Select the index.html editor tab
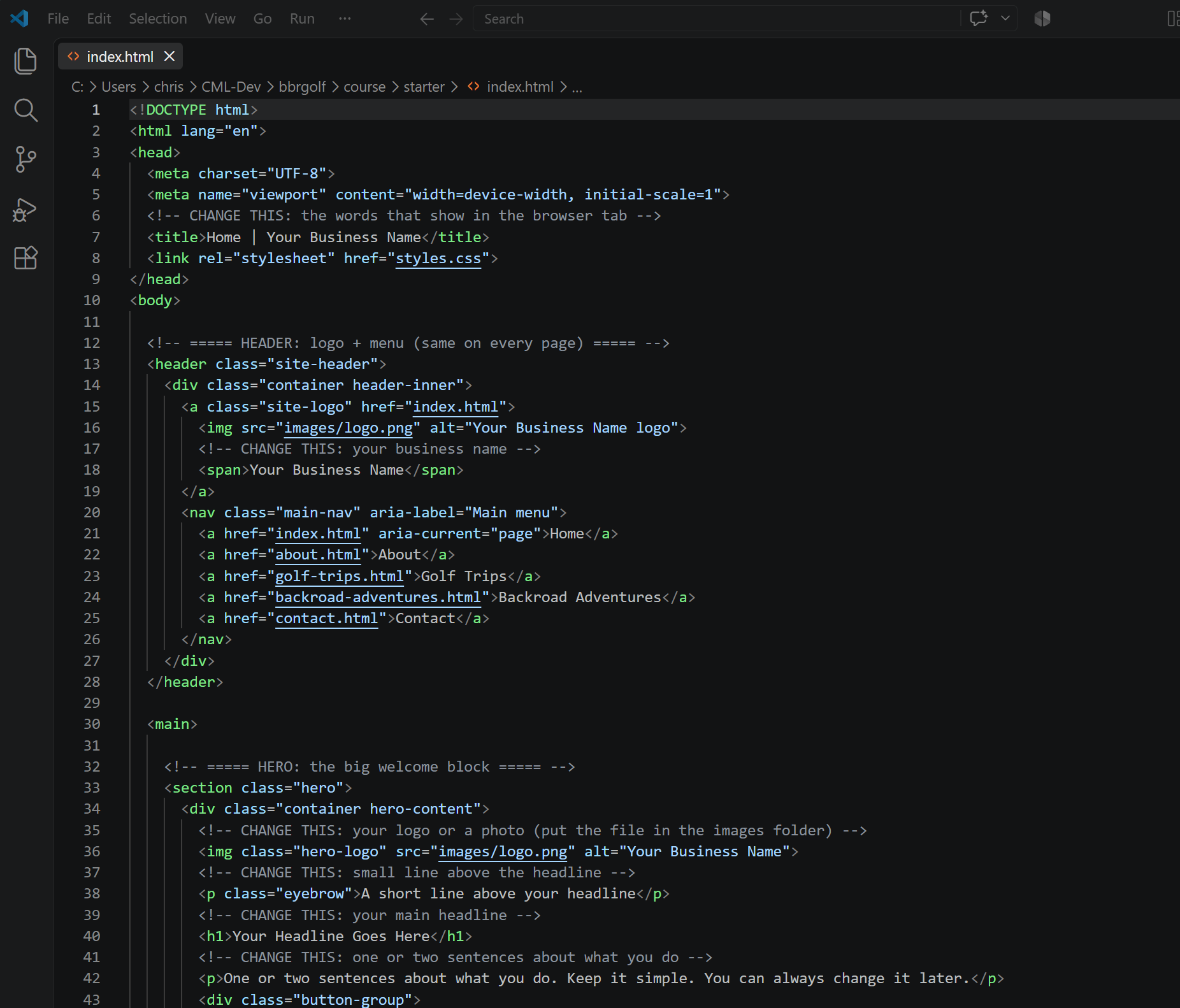 (x=120, y=57)
